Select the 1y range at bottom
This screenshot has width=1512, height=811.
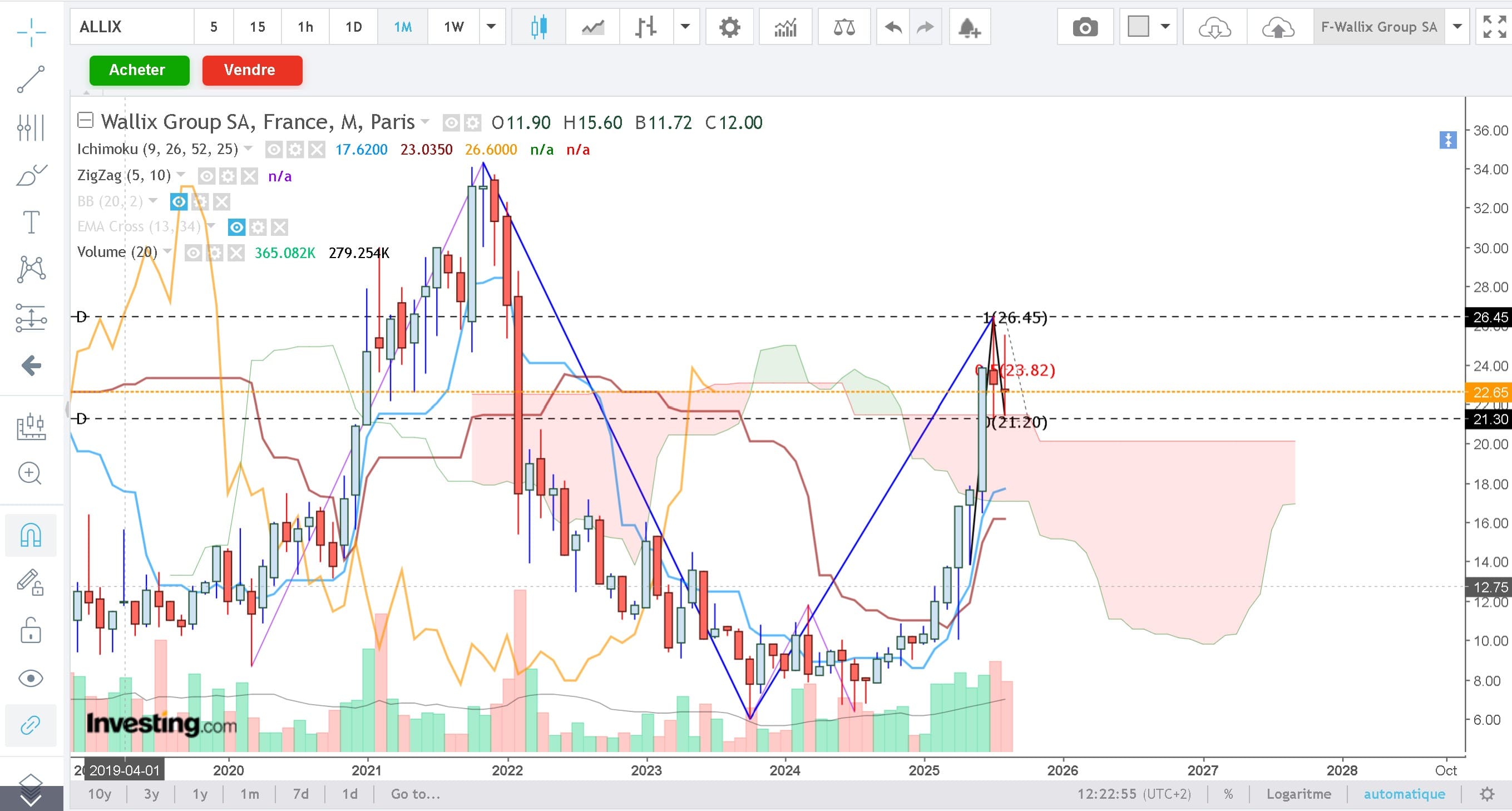[x=200, y=794]
